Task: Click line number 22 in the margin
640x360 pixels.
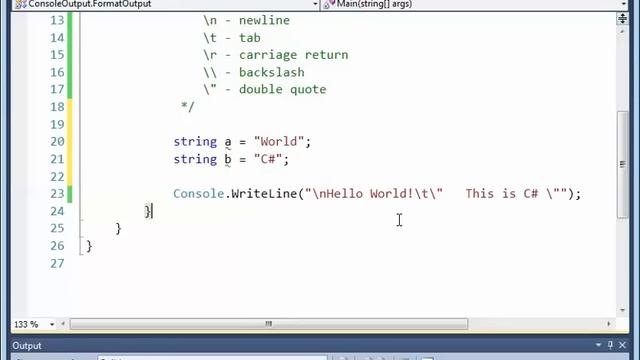Action: coord(57,177)
